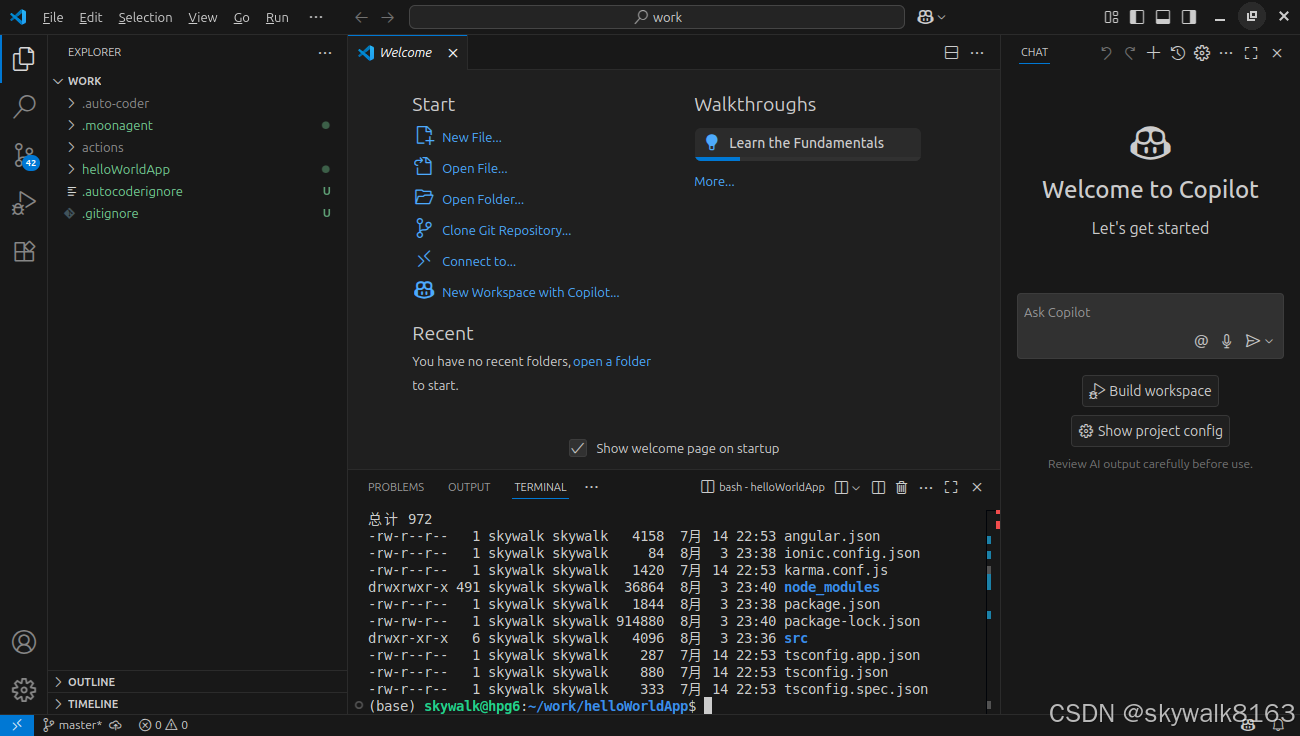Viewport: 1300px width, 736px height.
Task: Open the Go menu
Action: 242,17
